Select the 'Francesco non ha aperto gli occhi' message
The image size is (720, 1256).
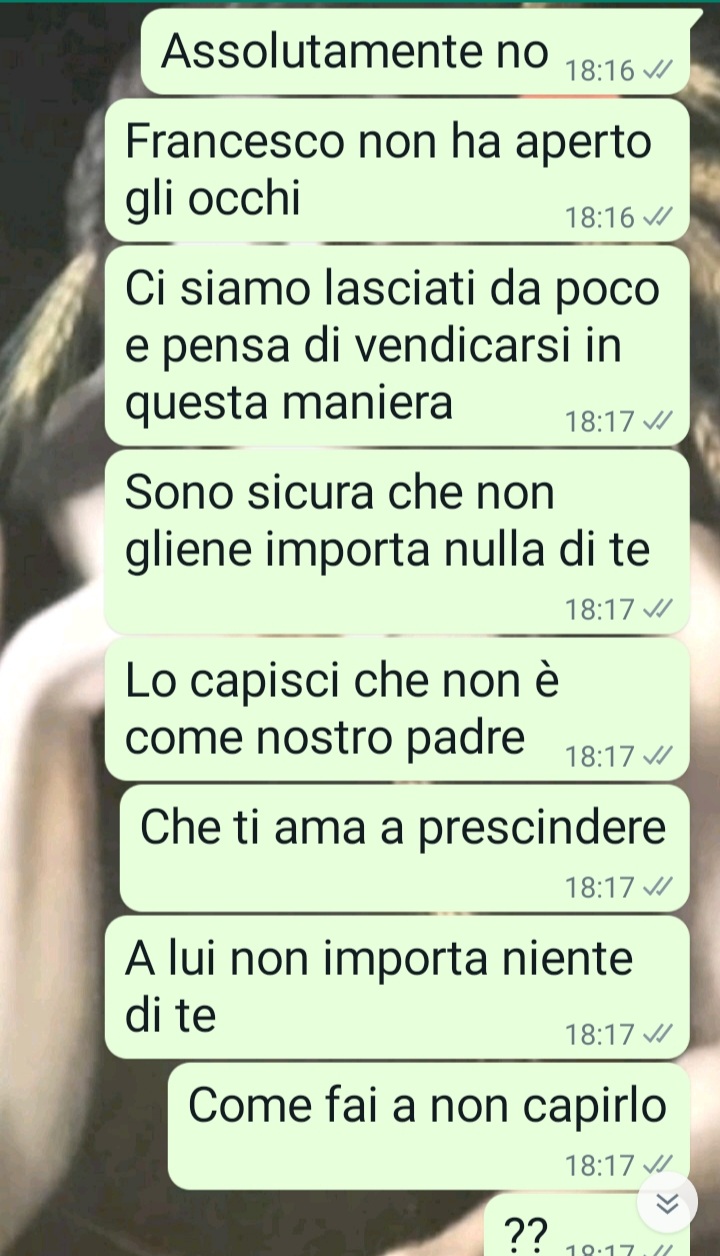point(398,170)
